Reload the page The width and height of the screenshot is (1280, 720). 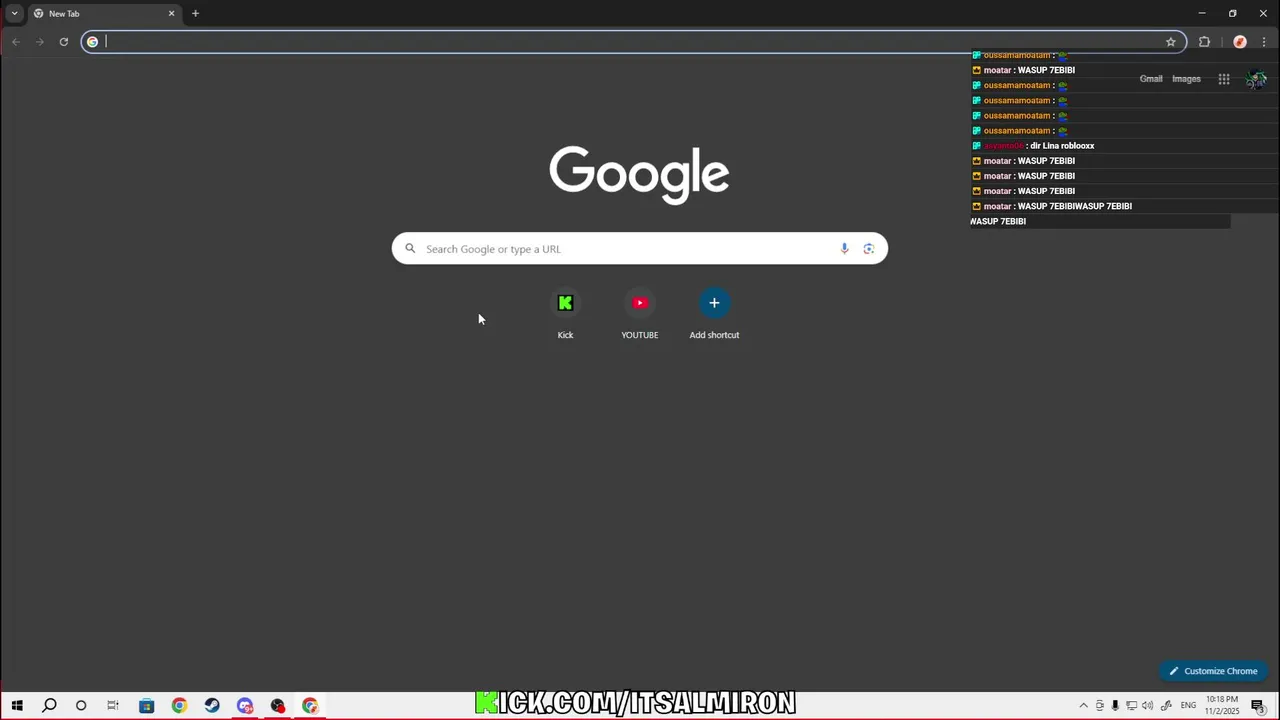[63, 42]
